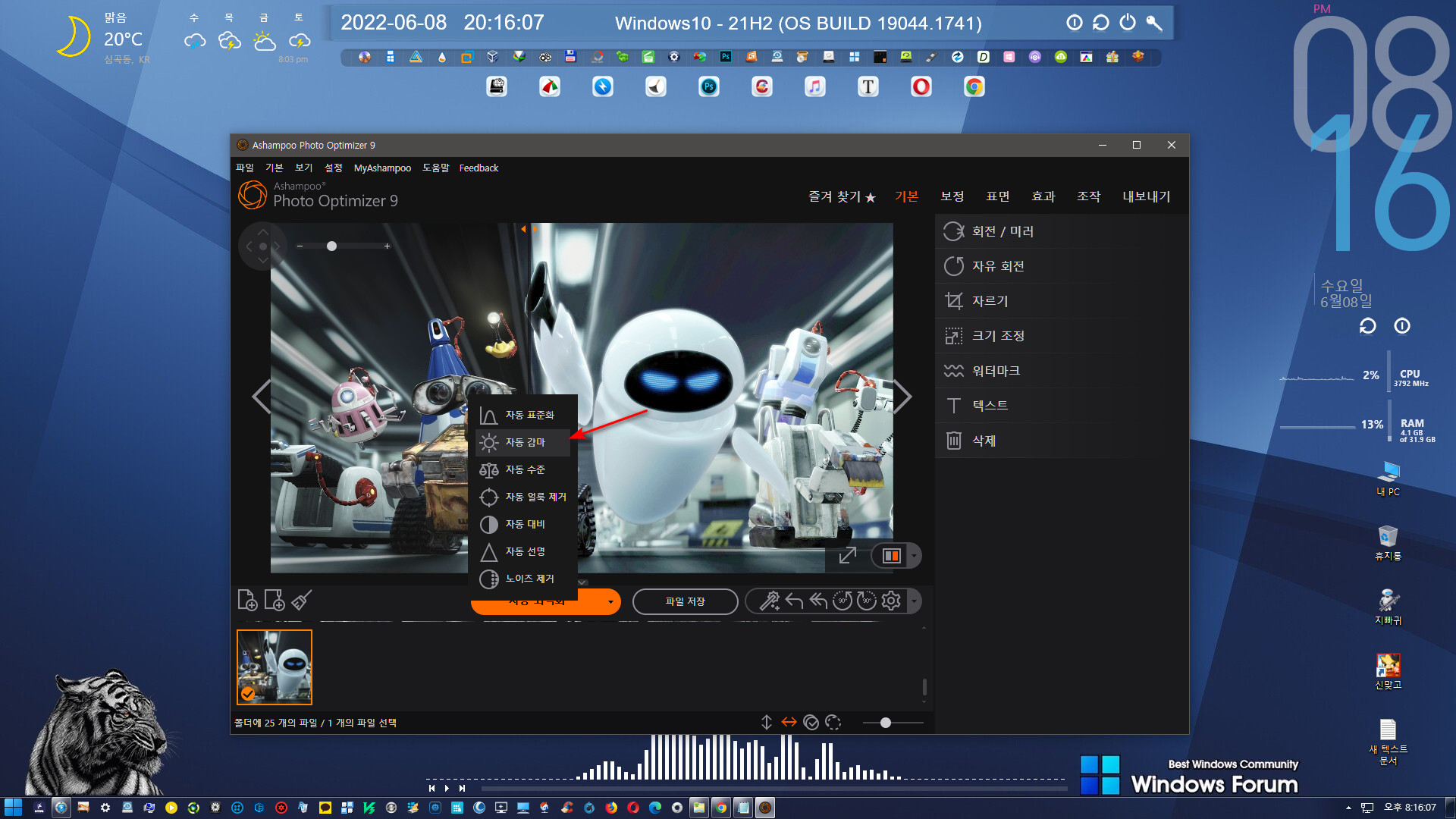Click the image zoom slider handle
This screenshot has height=819, width=1456.
331,246
